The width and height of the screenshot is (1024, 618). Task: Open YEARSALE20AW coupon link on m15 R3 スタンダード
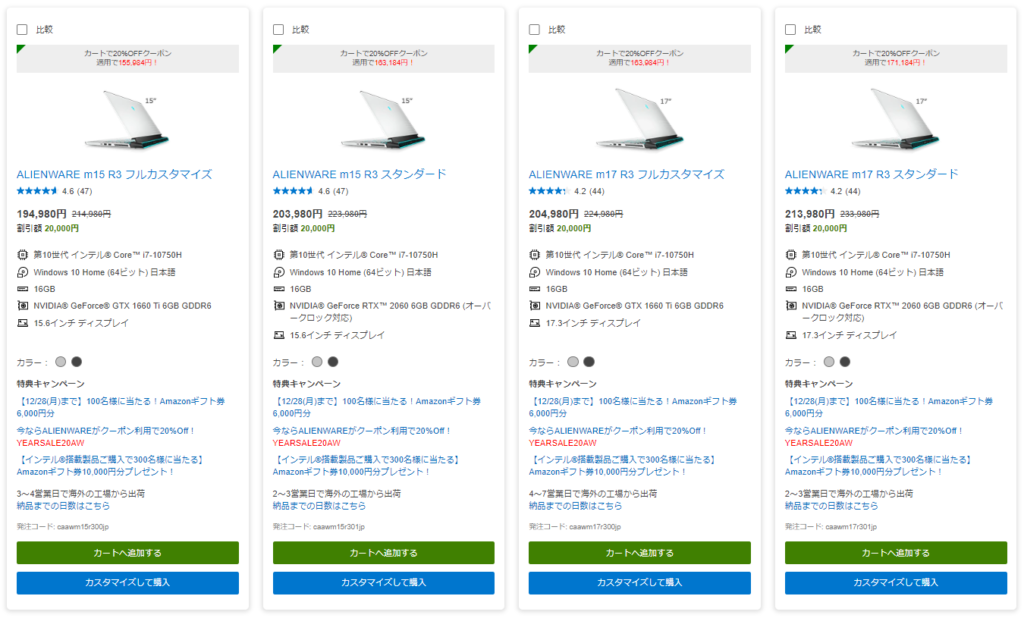306,443
